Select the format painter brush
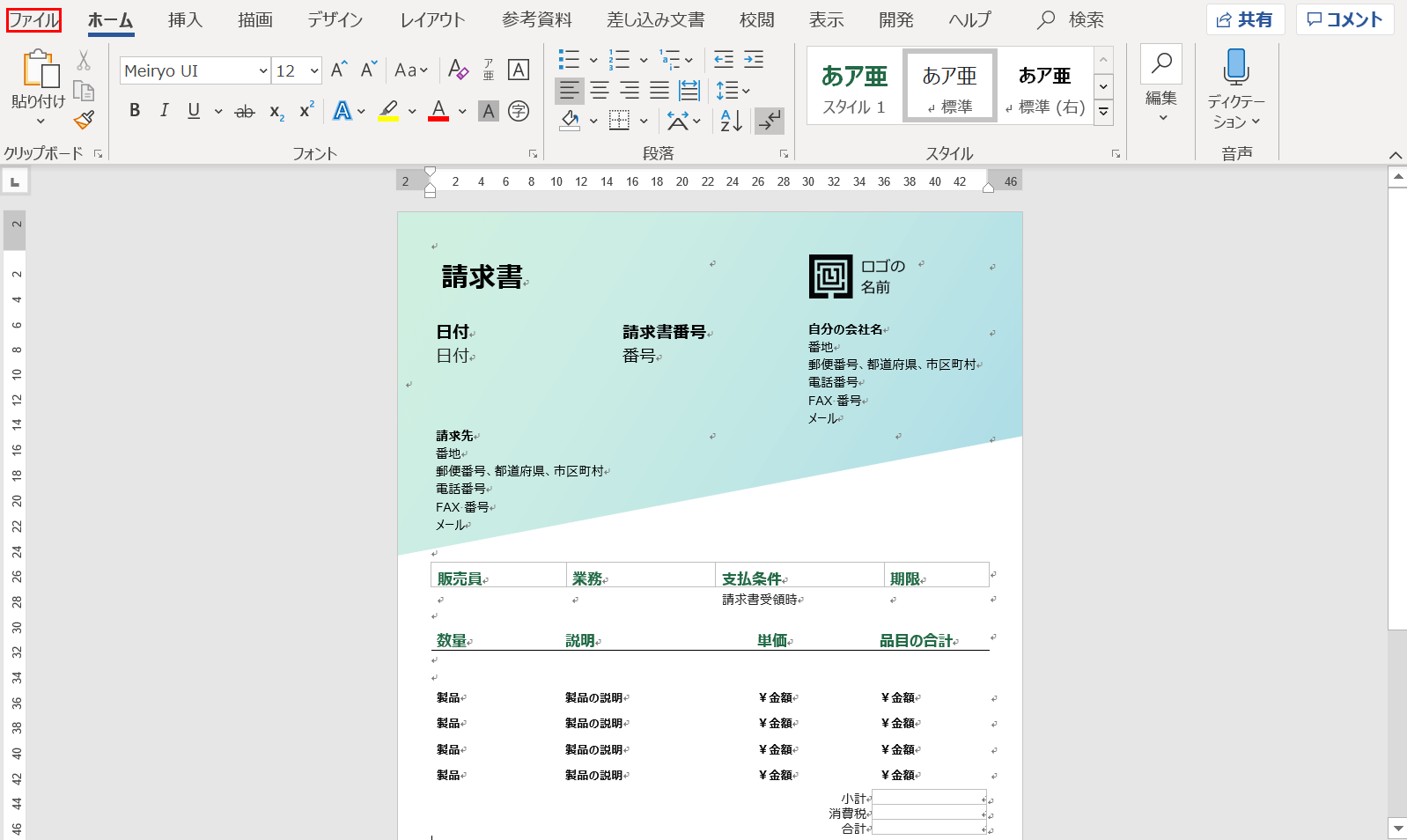 [84, 121]
